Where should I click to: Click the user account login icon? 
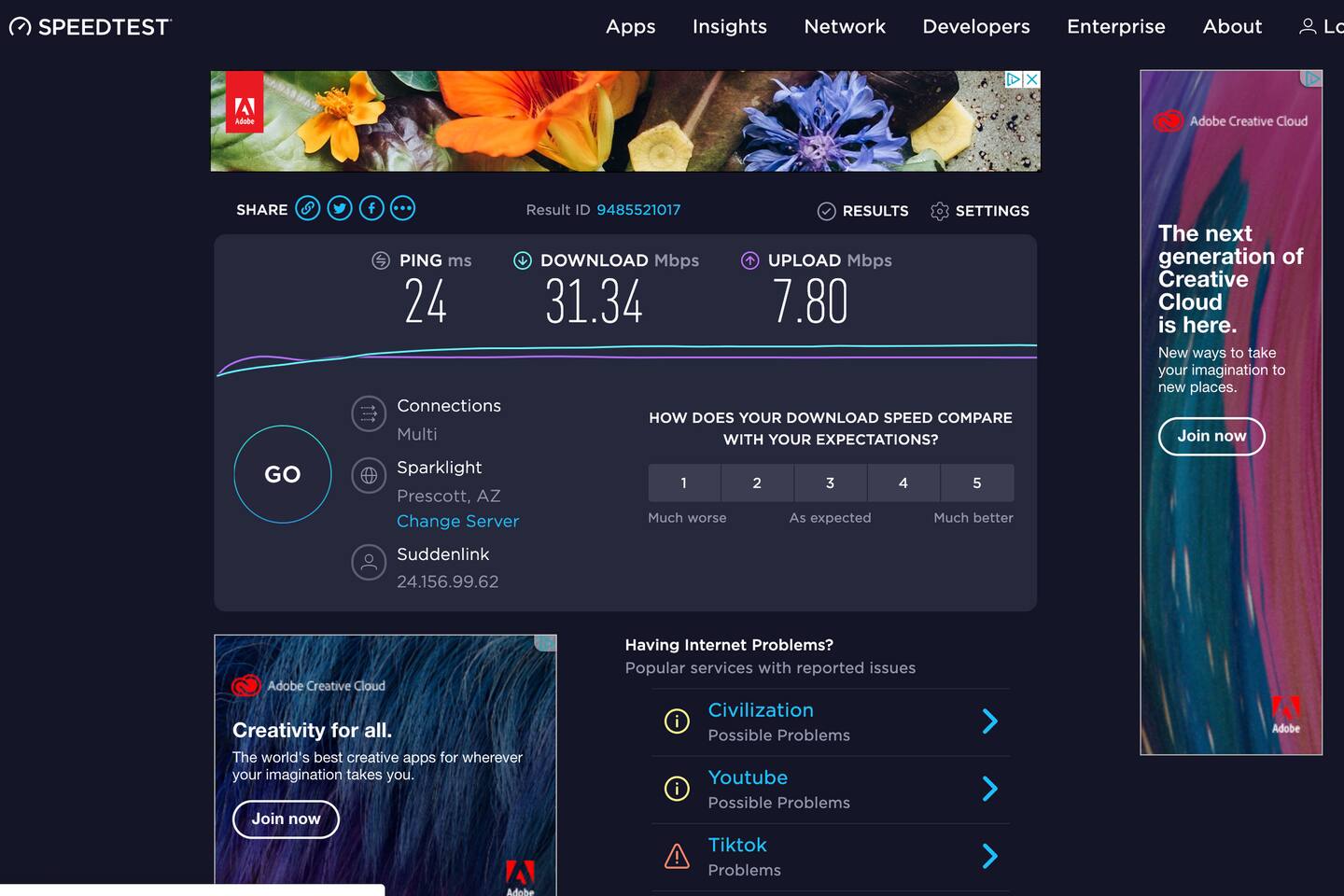coord(1308,27)
